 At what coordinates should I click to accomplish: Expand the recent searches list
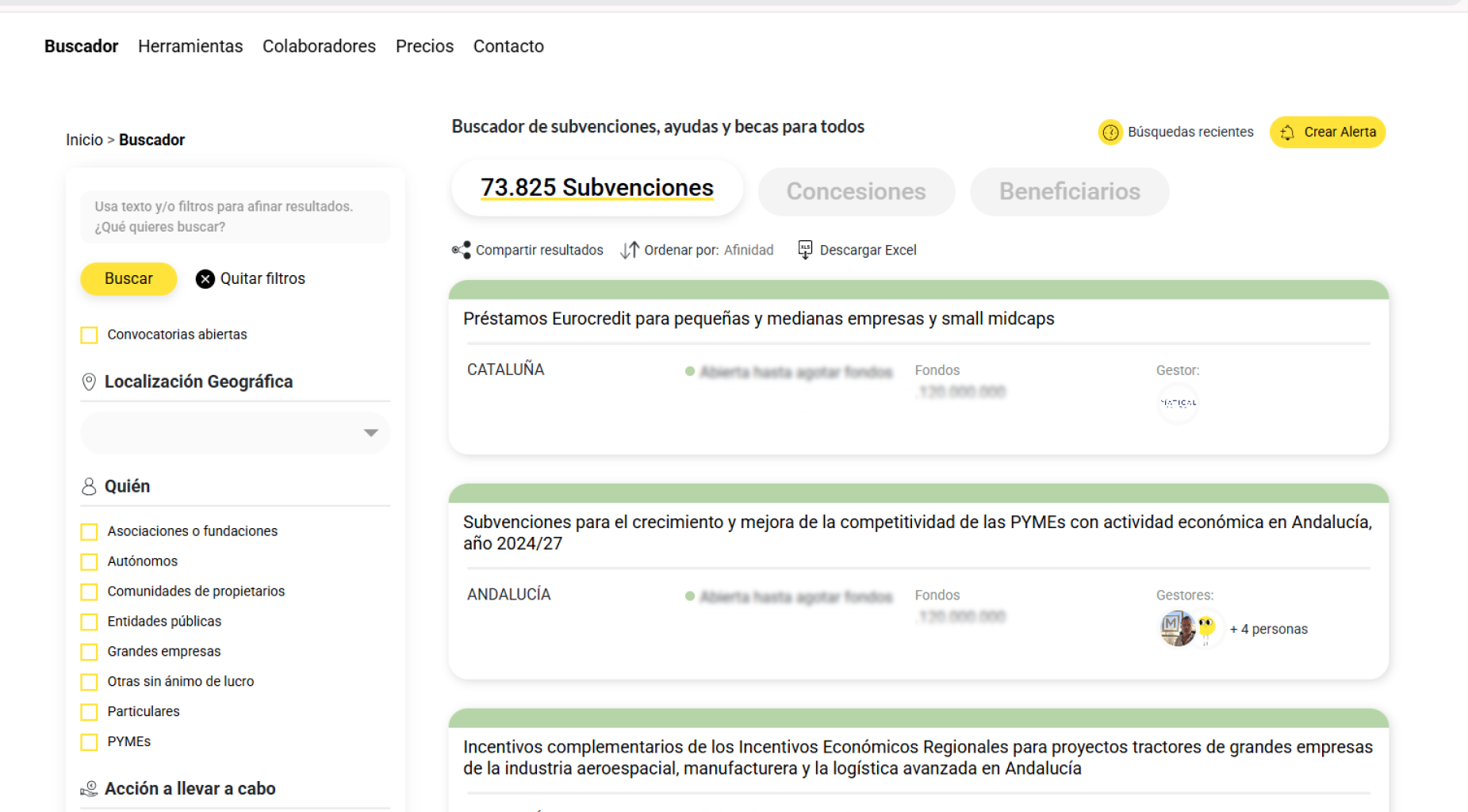click(x=1190, y=132)
